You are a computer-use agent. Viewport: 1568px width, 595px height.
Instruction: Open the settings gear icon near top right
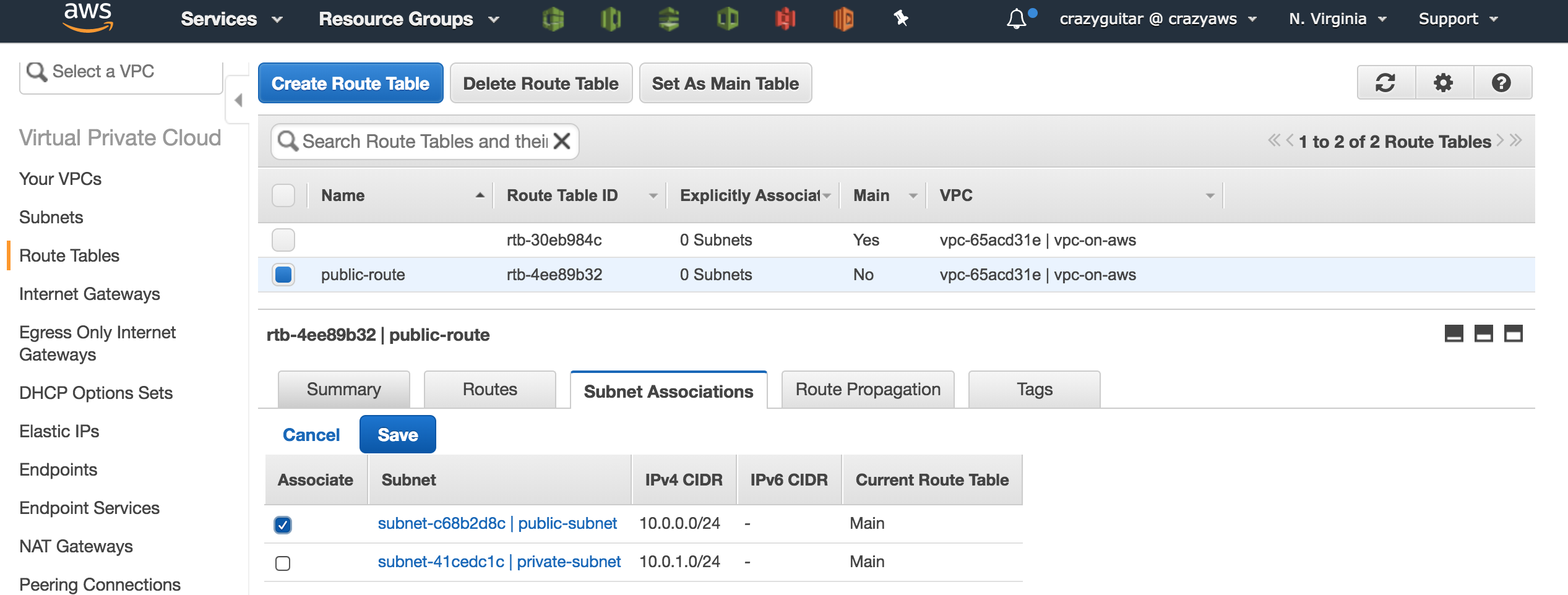(1443, 82)
